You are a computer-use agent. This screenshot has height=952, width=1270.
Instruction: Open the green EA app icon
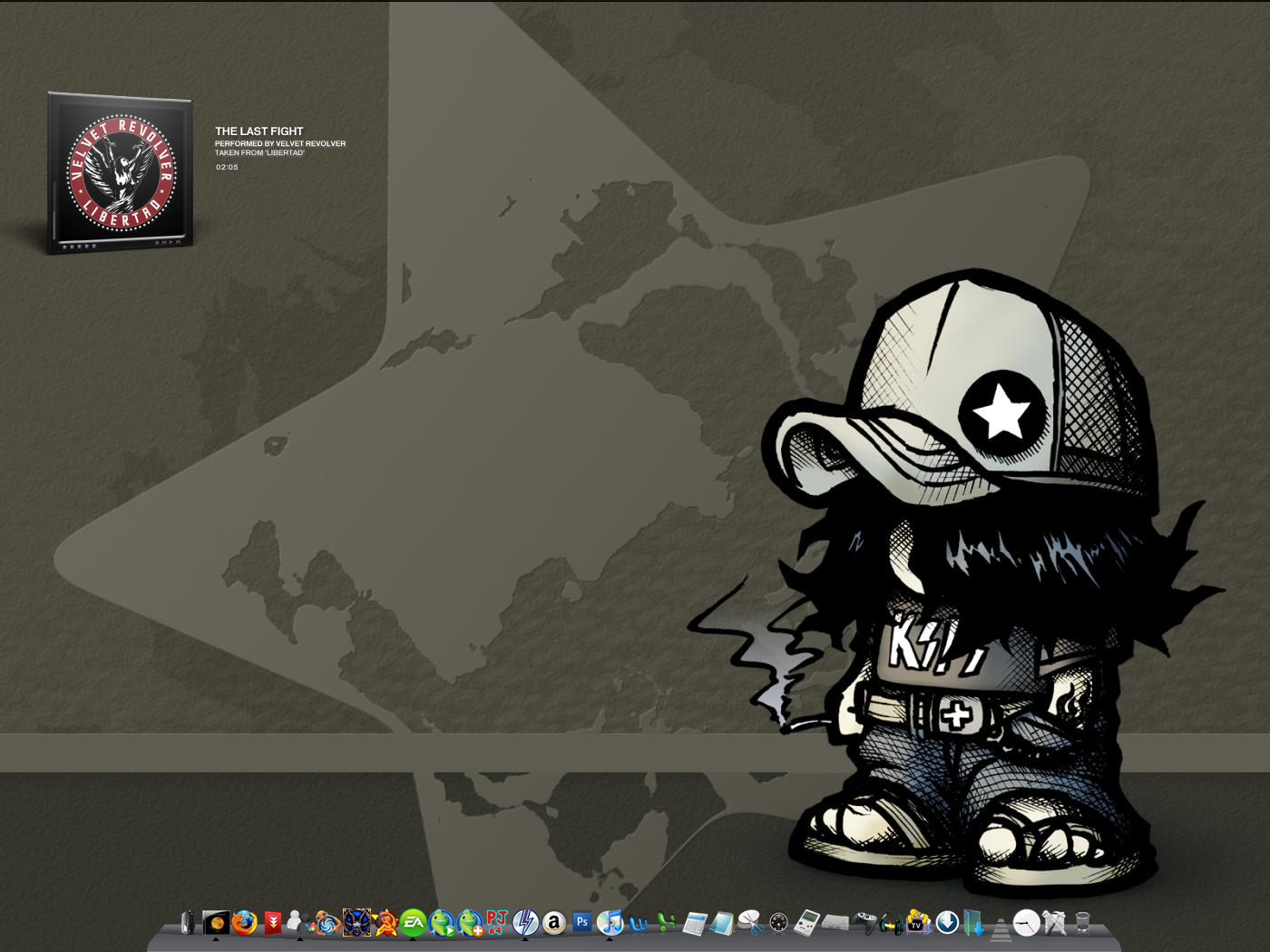pyautogui.click(x=413, y=923)
